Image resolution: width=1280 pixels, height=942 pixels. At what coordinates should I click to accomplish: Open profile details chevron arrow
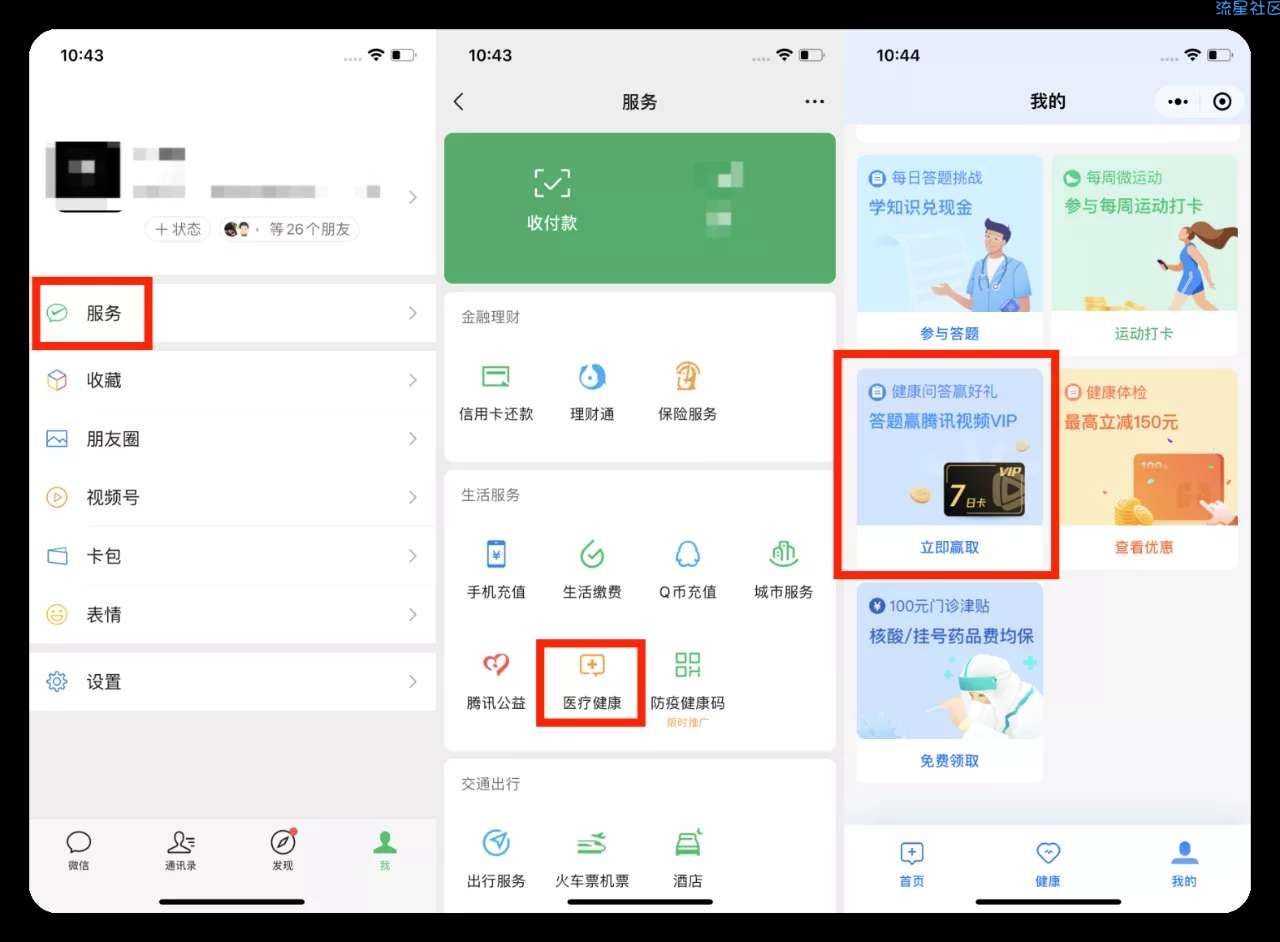point(413,197)
